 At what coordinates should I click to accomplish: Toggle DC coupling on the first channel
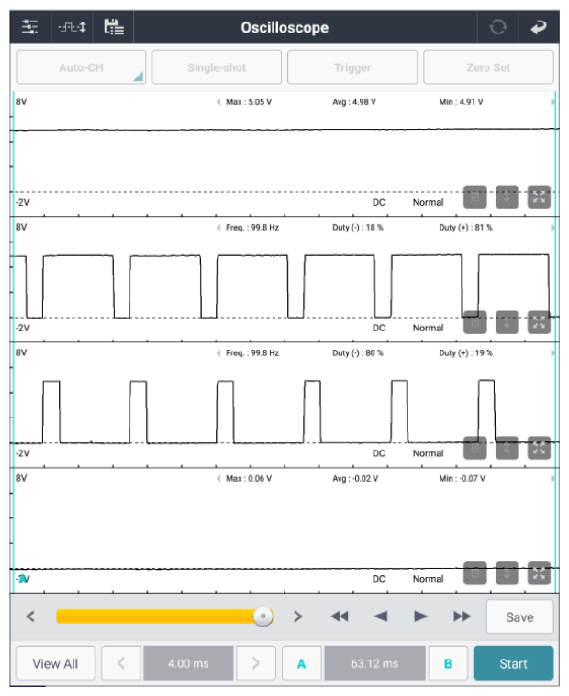pyautogui.click(x=379, y=202)
